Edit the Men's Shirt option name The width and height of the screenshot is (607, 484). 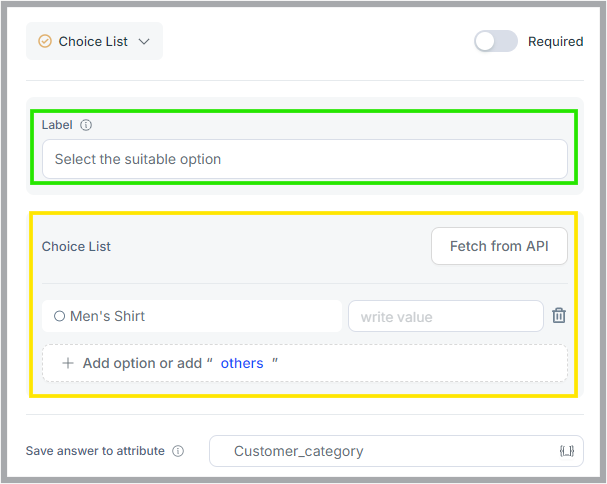point(192,316)
